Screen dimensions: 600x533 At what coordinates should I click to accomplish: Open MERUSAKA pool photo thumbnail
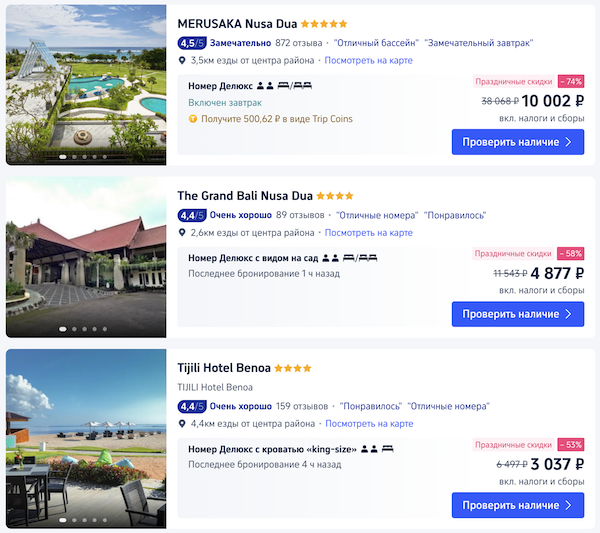click(x=86, y=85)
